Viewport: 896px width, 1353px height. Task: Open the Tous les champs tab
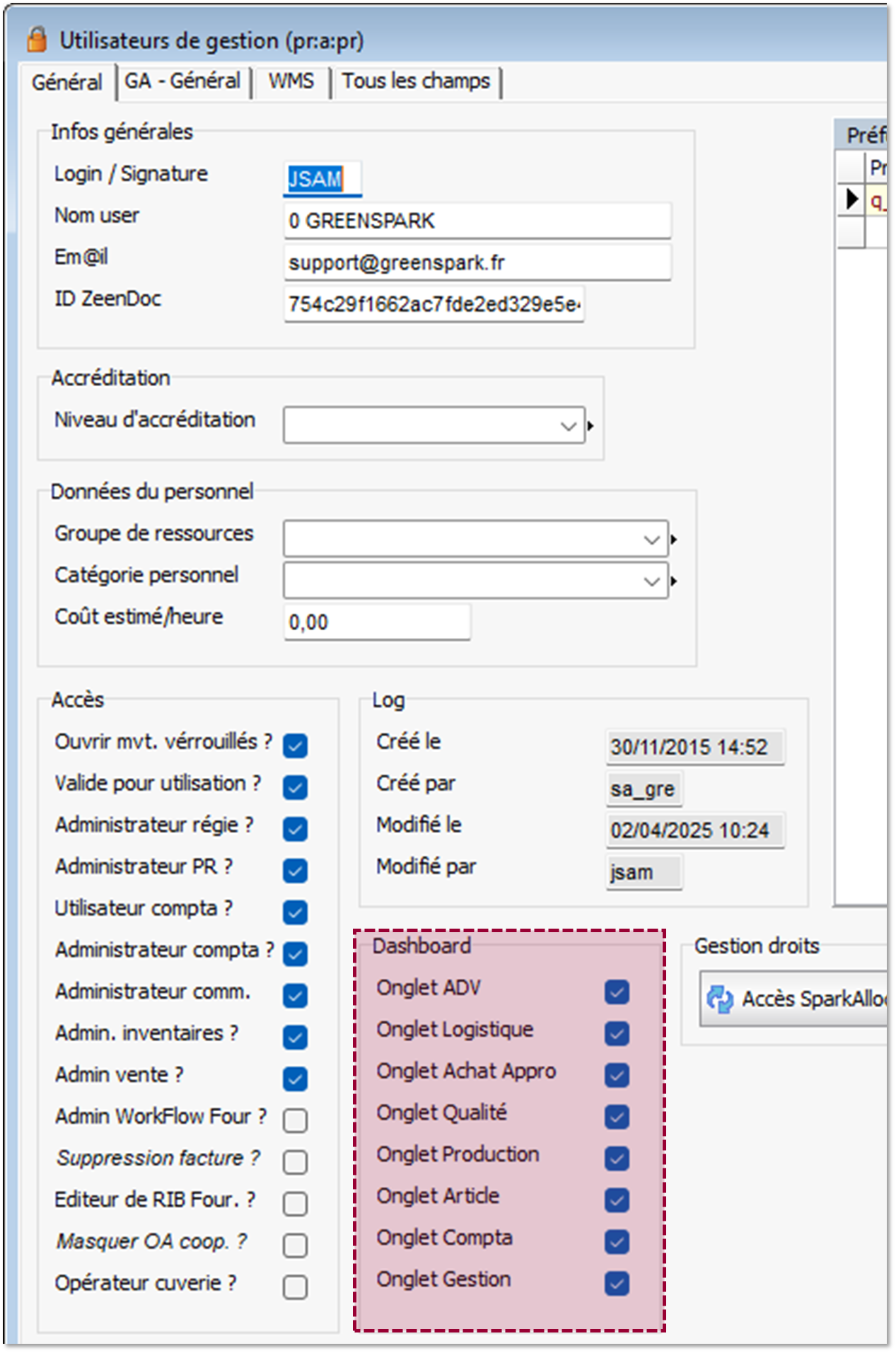416,81
